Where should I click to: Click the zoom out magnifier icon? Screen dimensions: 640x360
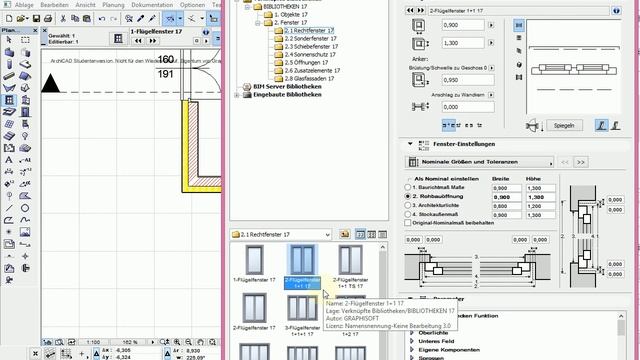[x=189, y=342]
